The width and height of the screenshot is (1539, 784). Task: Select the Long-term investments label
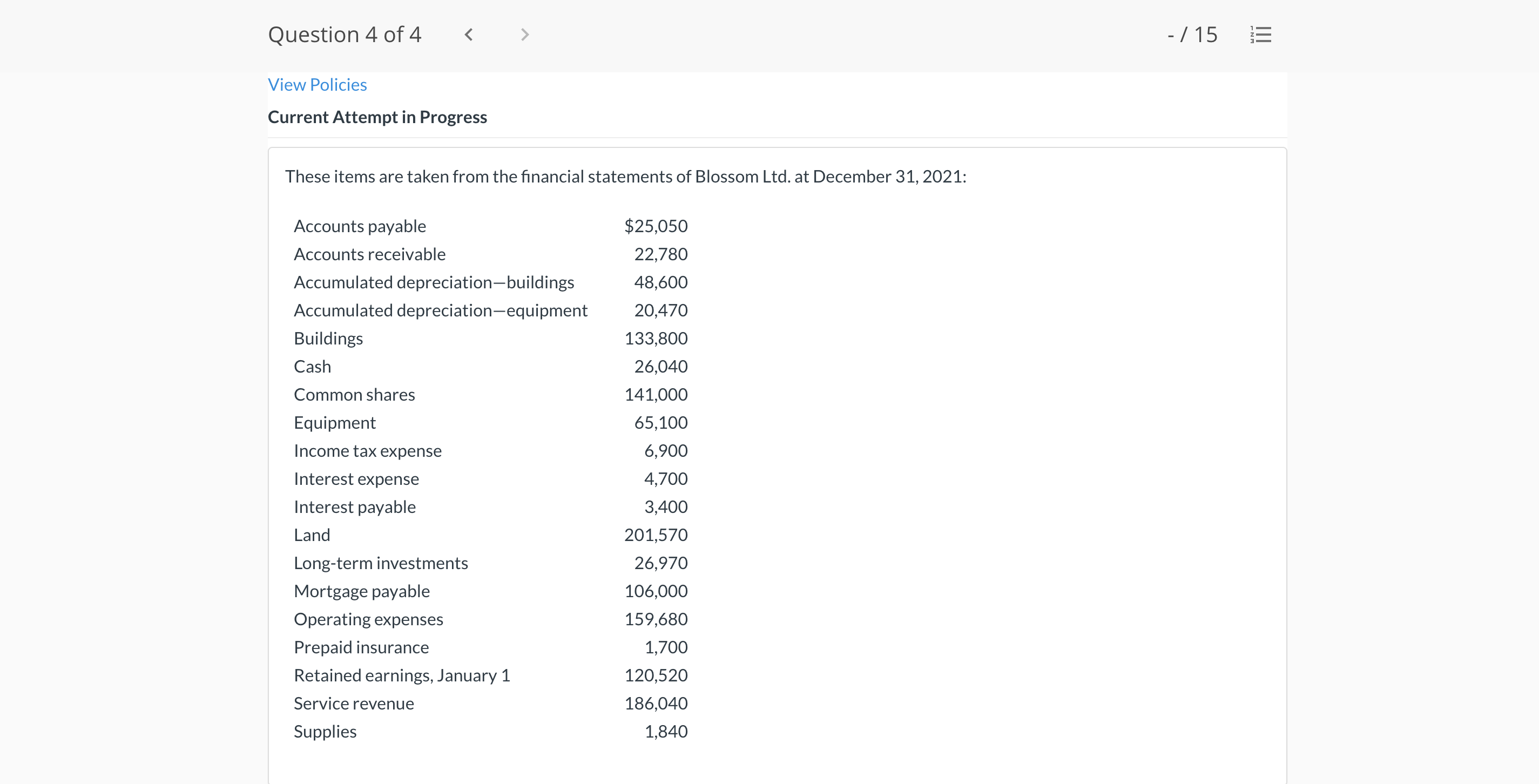click(381, 563)
